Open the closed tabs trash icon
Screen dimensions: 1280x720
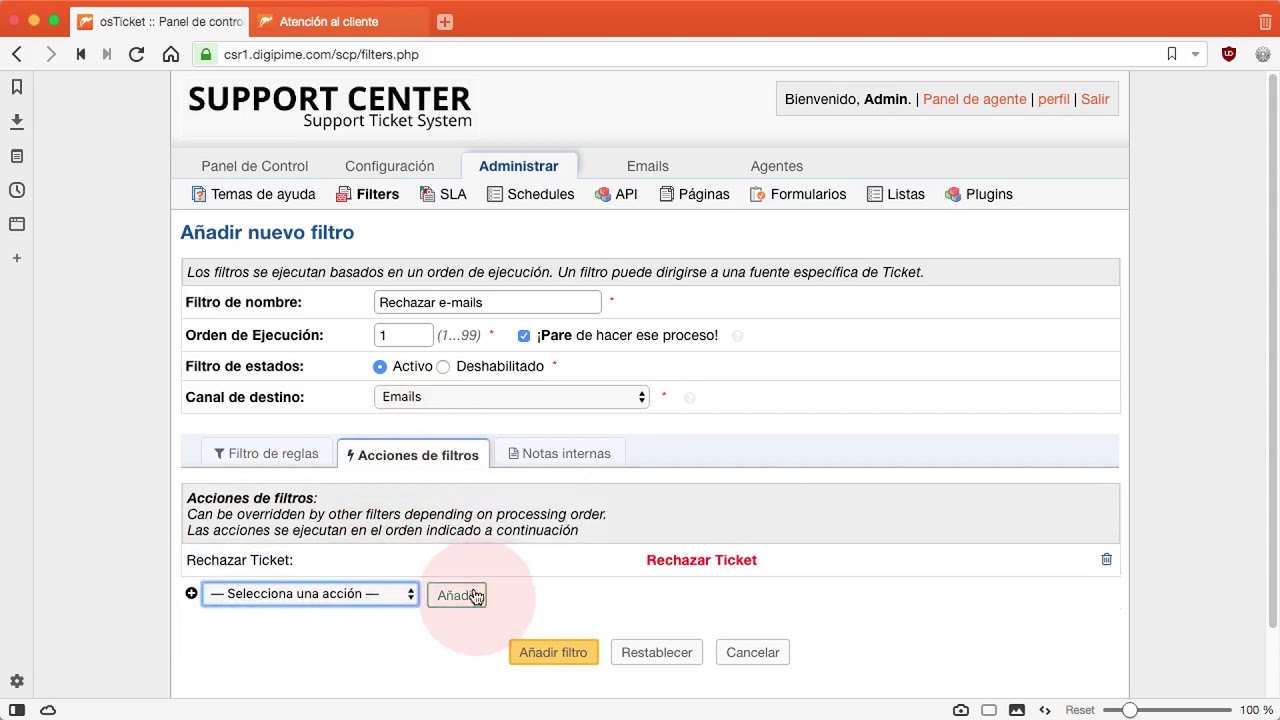(x=1265, y=21)
